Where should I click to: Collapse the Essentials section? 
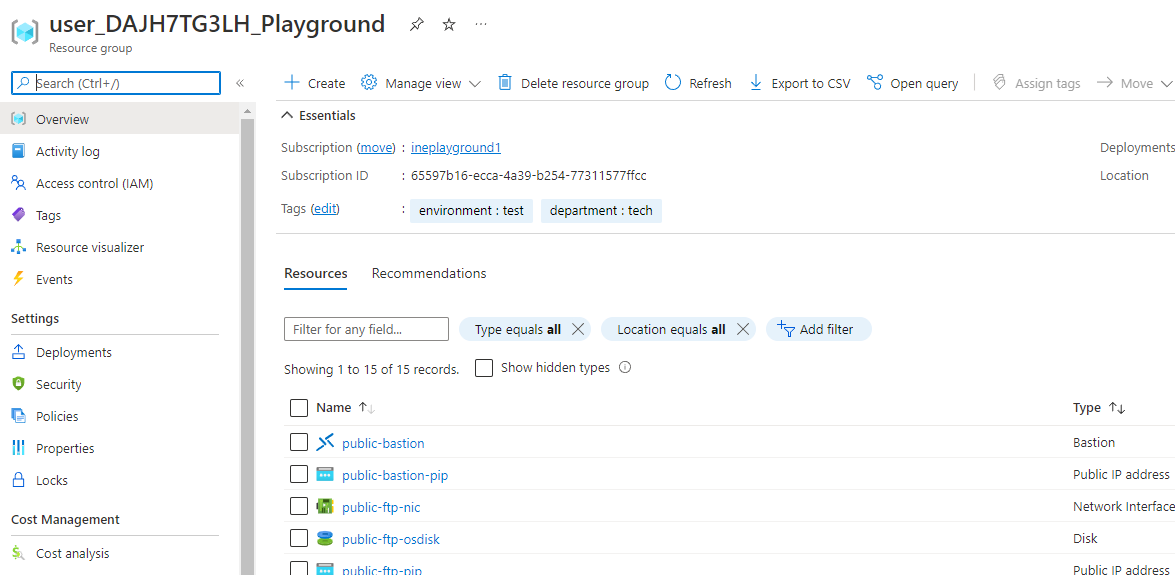tap(288, 116)
